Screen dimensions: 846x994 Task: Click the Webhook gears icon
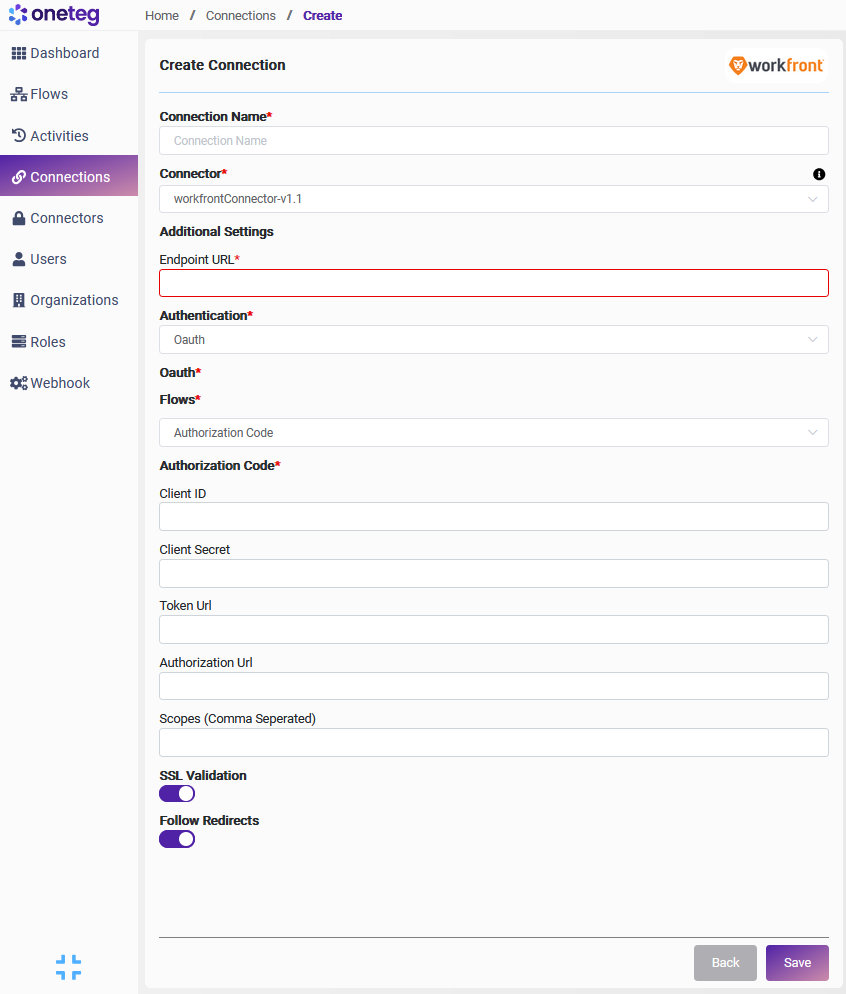pyautogui.click(x=19, y=383)
